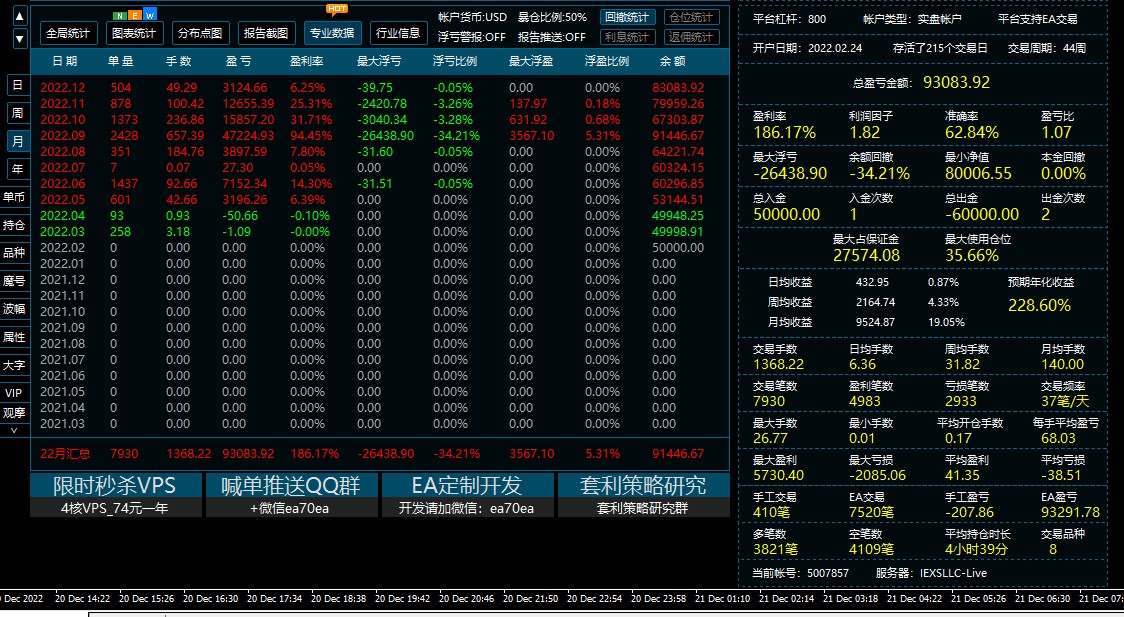
Task: Click the 利息统计 button
Action: click(627, 37)
